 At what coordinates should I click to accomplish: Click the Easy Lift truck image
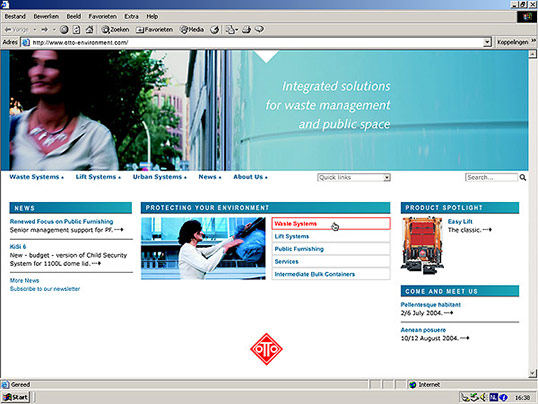pos(422,245)
